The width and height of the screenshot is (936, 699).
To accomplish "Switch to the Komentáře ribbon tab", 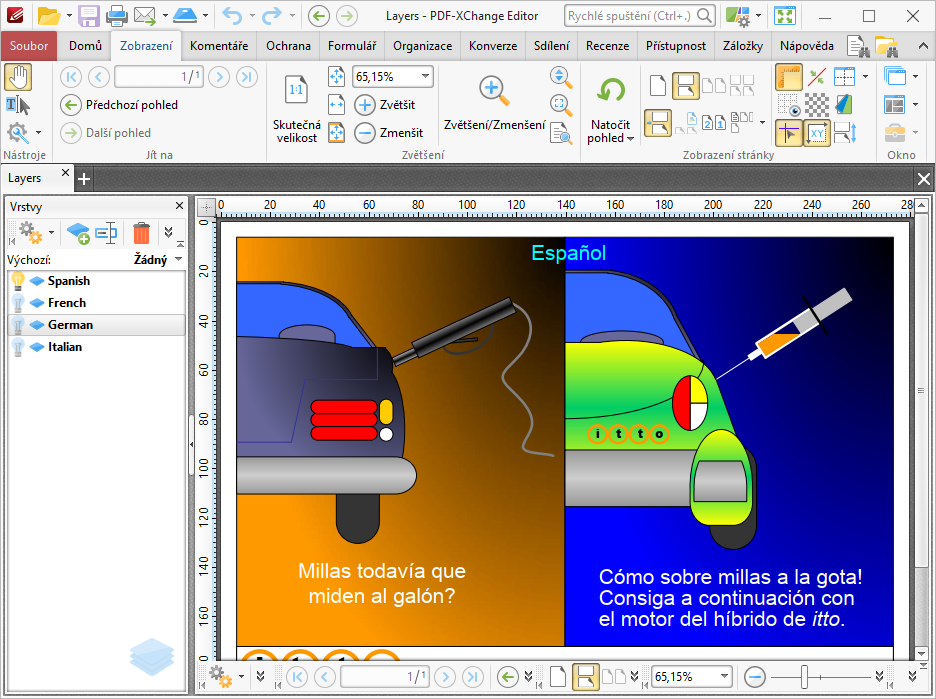I will (x=219, y=46).
